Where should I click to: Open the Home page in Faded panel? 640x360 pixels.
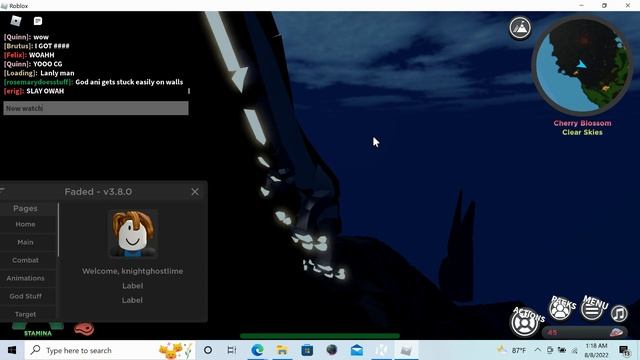tap(25, 224)
